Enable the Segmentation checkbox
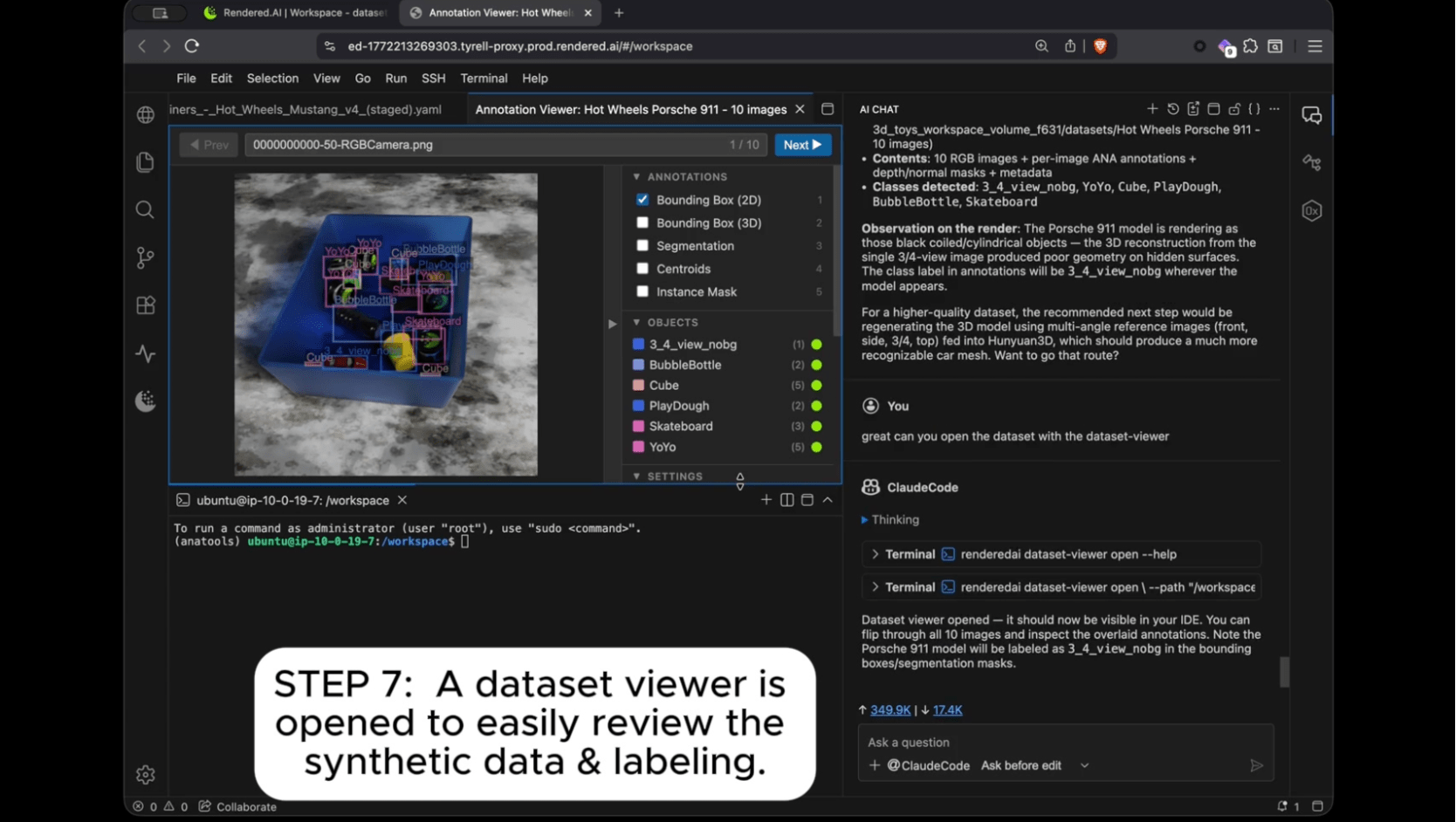The height and width of the screenshot is (822, 1456). pos(642,246)
